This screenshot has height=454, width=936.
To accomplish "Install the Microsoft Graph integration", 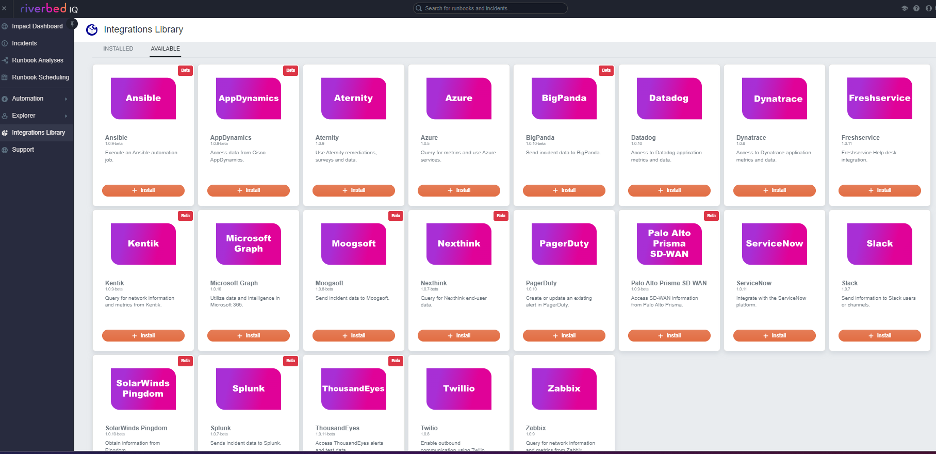I will click(248, 335).
